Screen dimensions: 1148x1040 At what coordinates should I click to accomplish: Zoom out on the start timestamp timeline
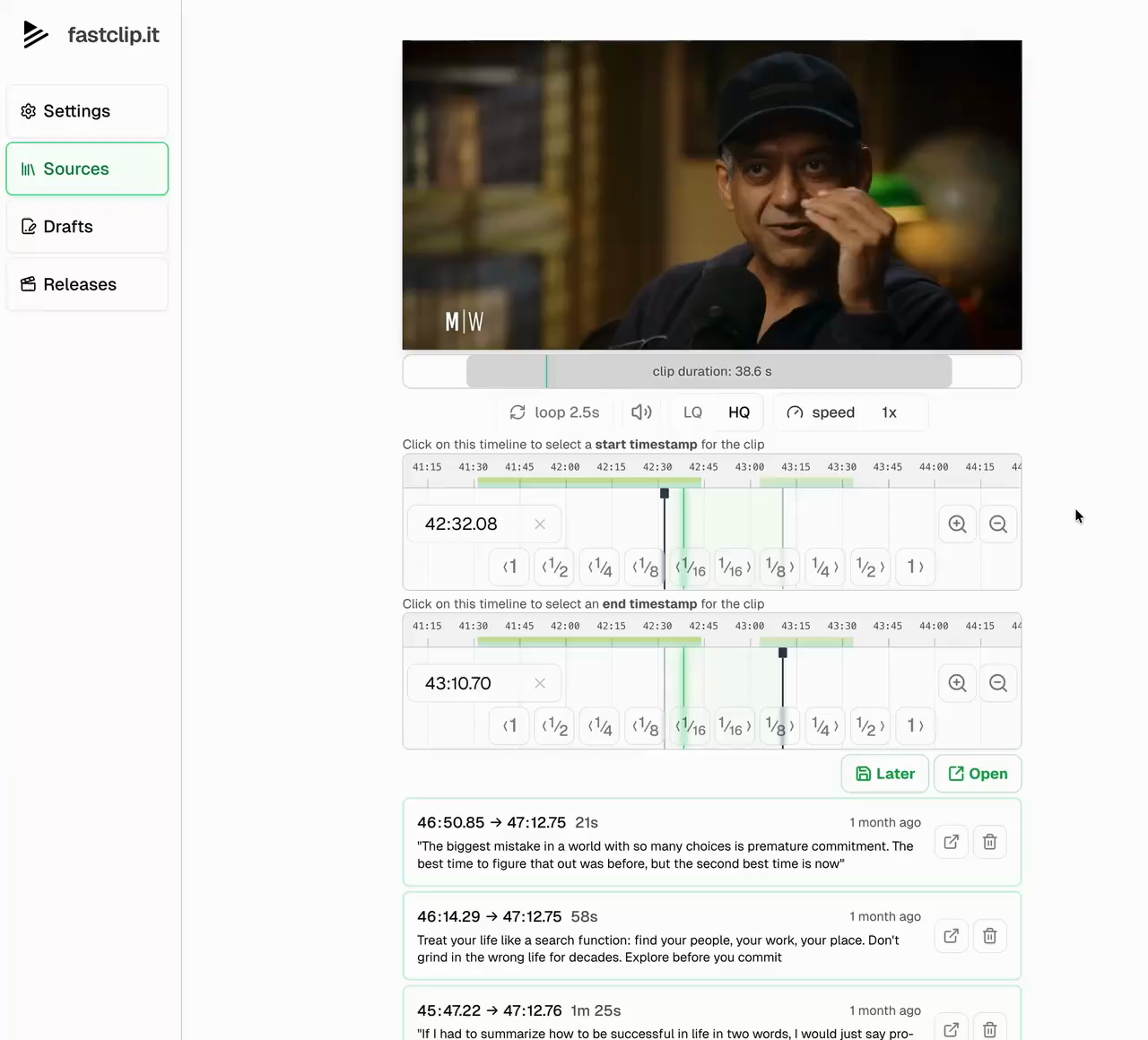(997, 524)
